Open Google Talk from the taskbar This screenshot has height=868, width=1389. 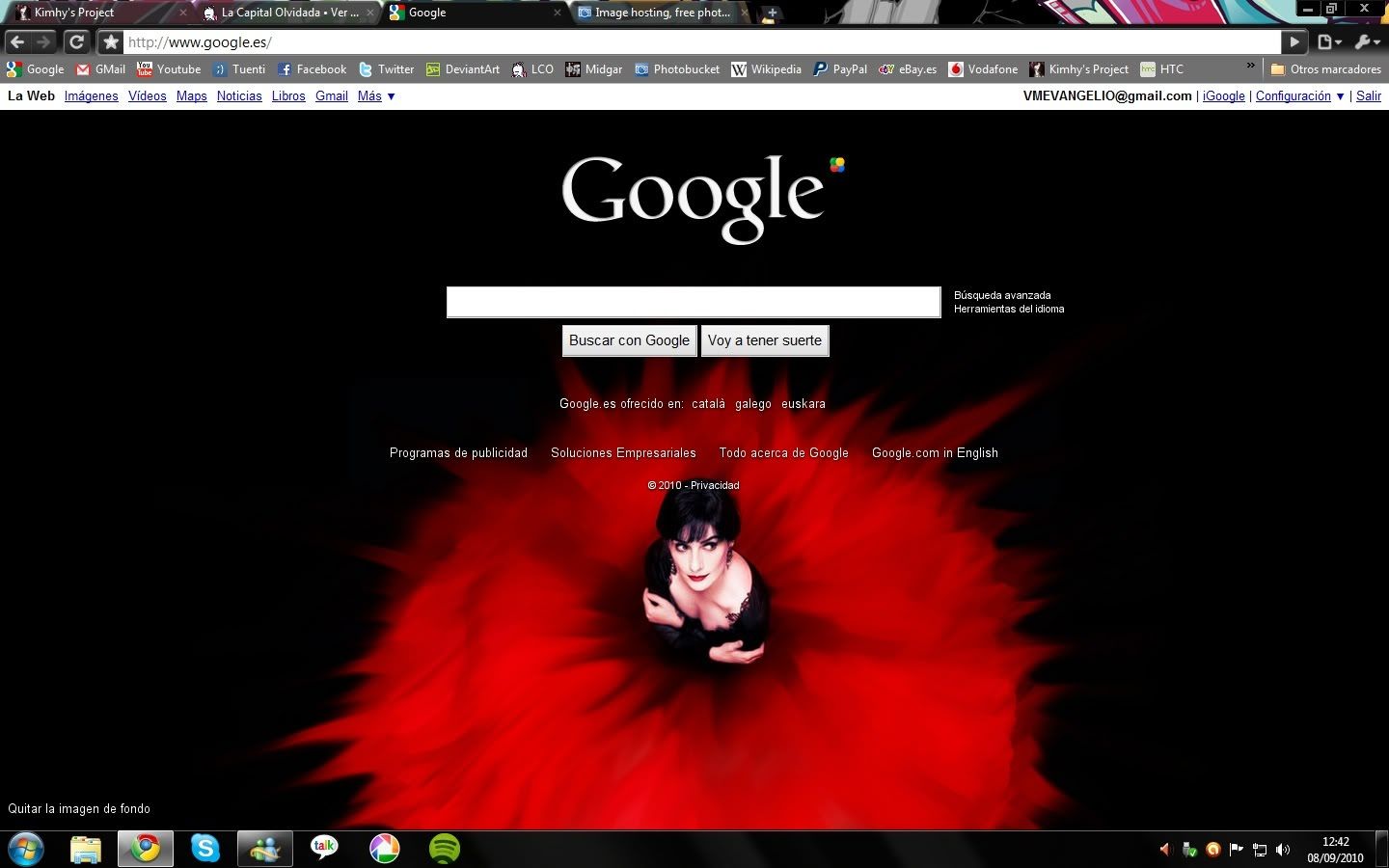point(324,848)
